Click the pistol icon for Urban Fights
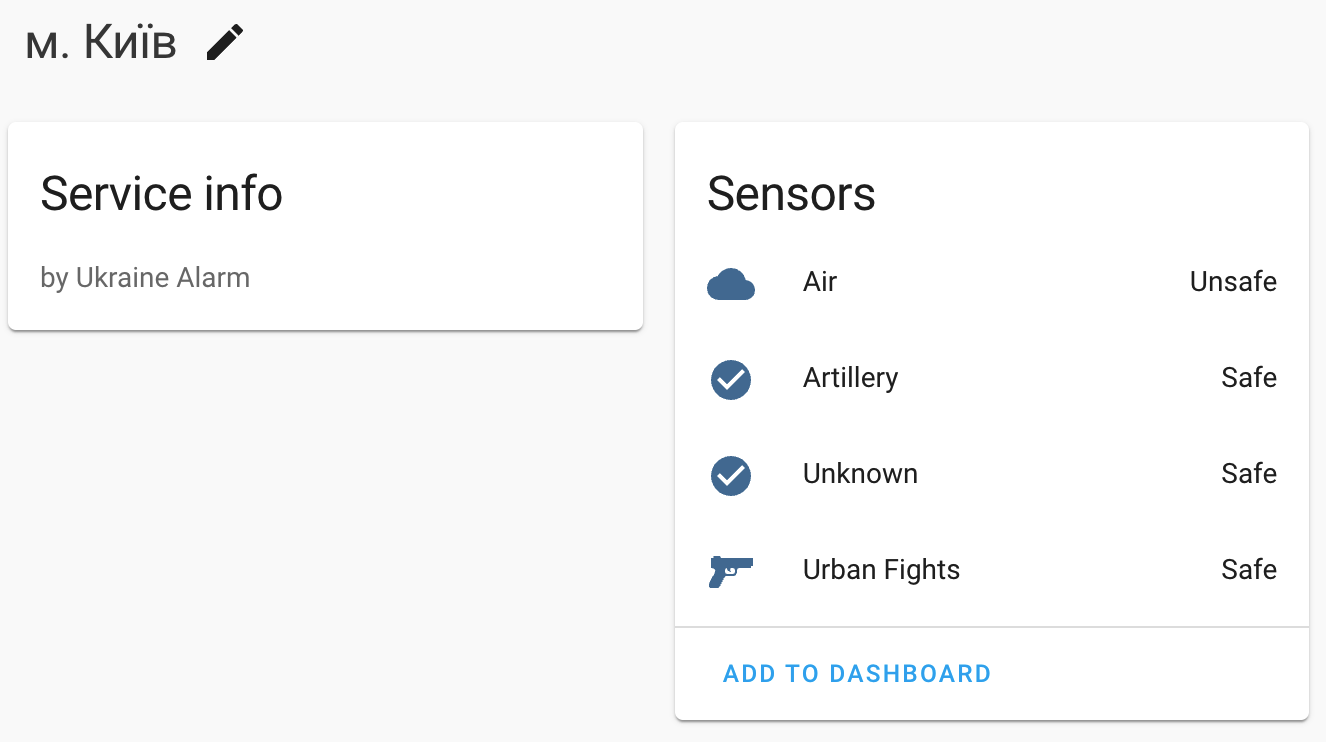The width and height of the screenshot is (1326, 742). [730, 571]
